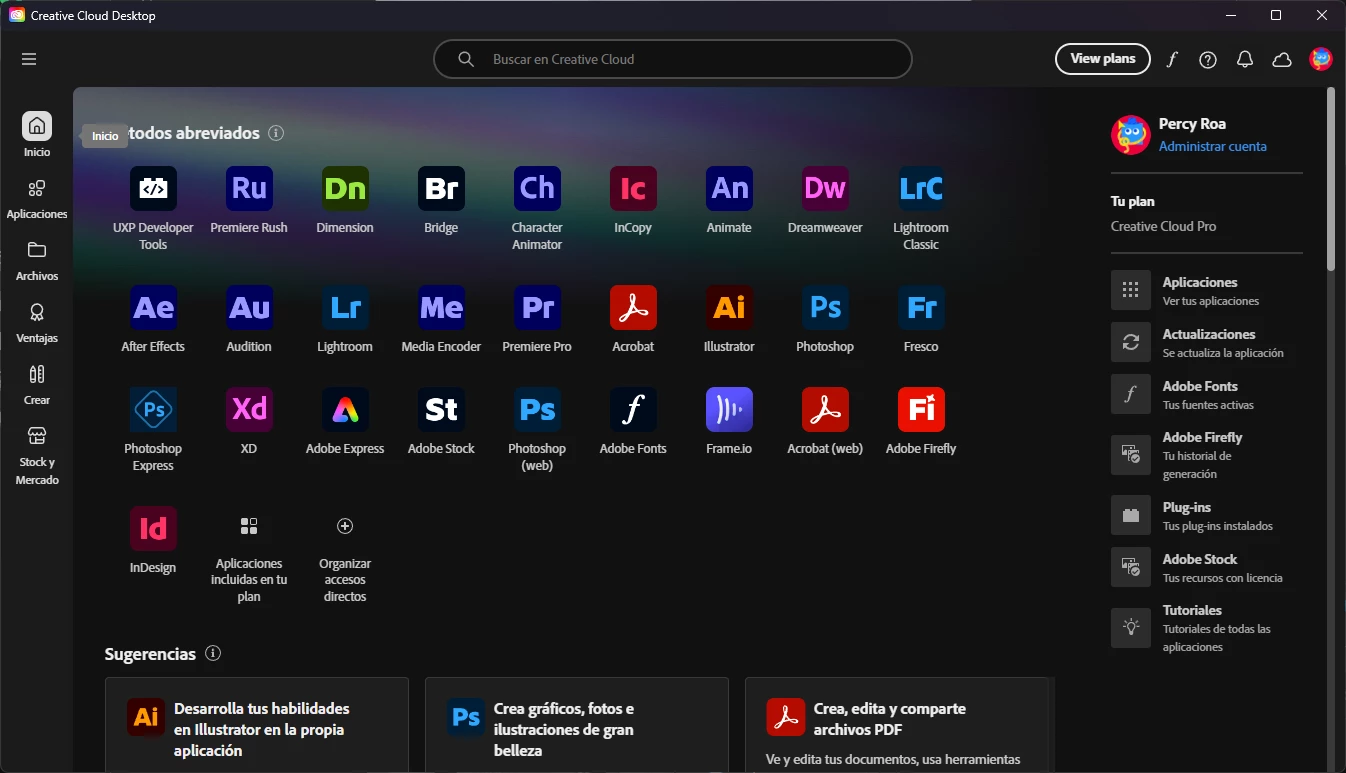Open Frame.io shortcut

click(729, 410)
